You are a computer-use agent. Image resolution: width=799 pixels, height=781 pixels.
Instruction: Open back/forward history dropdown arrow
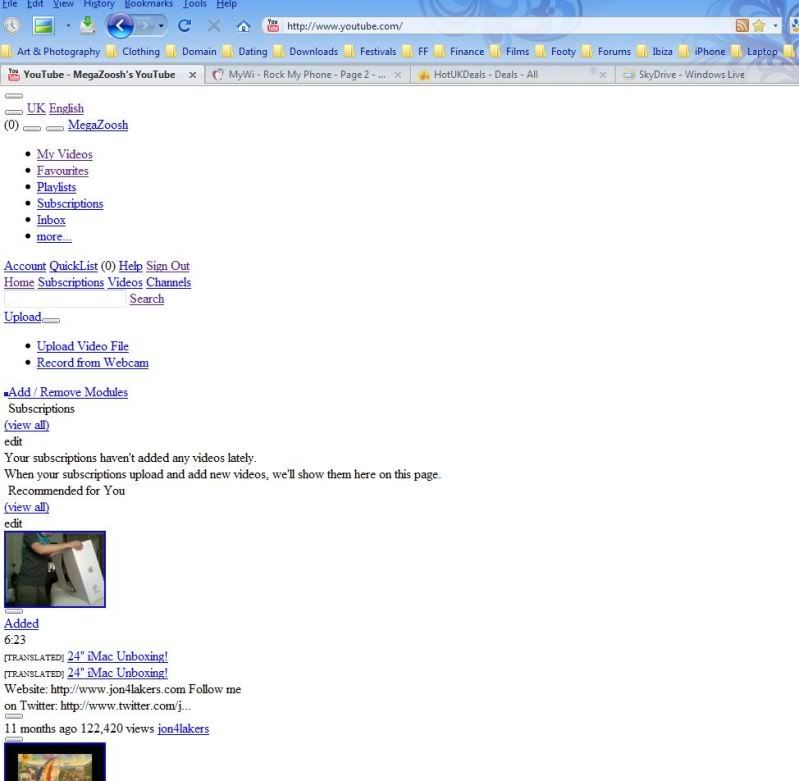tap(161, 25)
